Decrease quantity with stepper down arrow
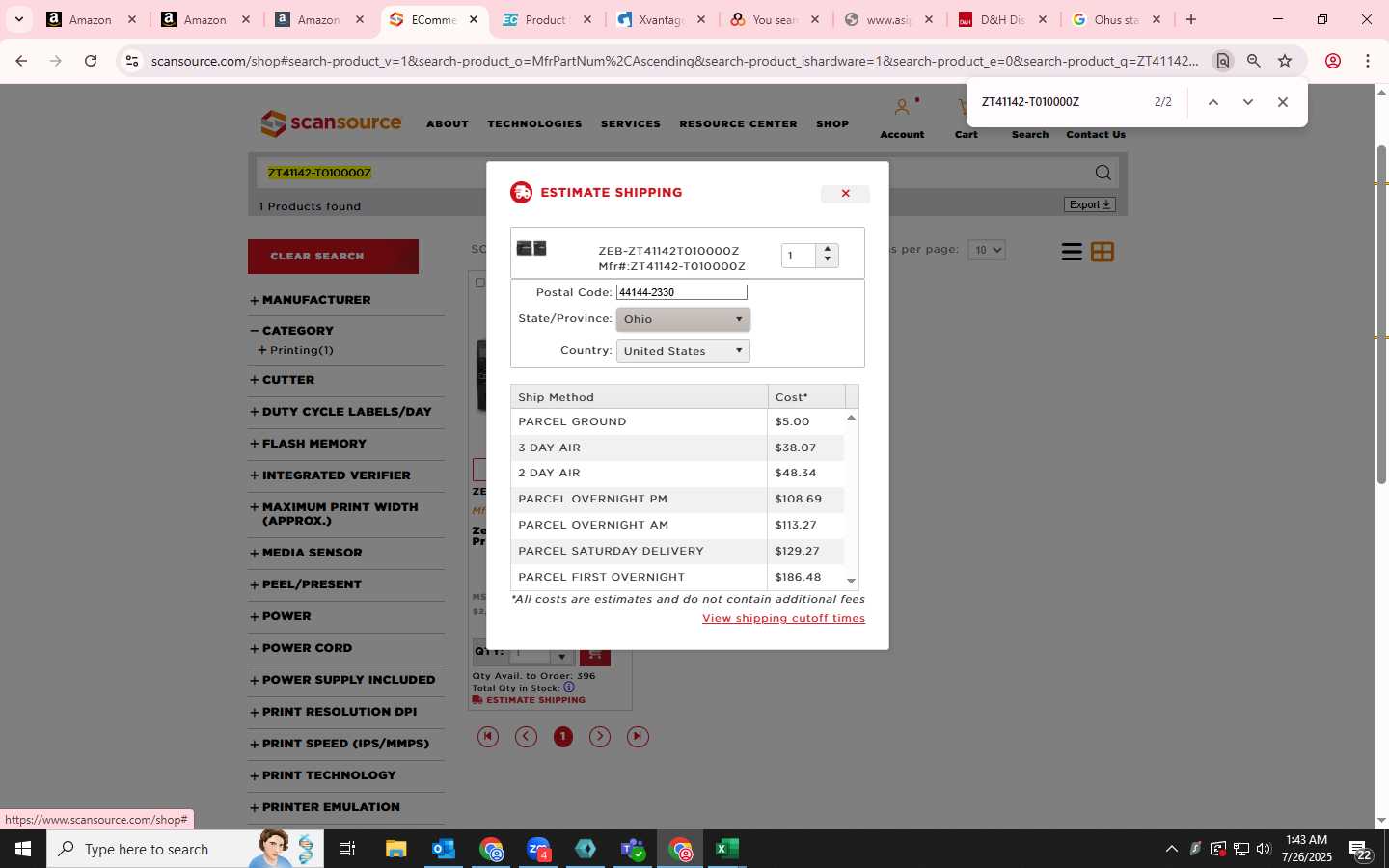Image resolution: width=1389 pixels, height=868 pixels. 828,260
